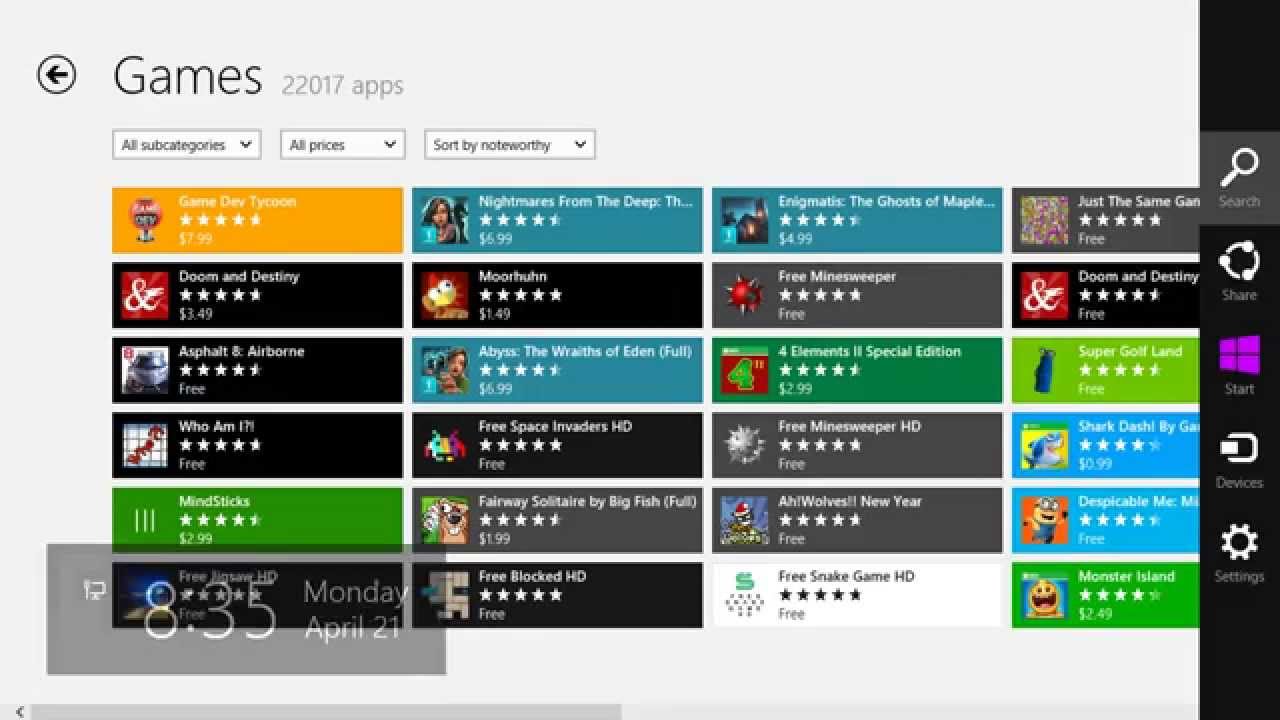
Task: Click the $3.49 Doom and Destiny icon
Action: click(x=145, y=295)
